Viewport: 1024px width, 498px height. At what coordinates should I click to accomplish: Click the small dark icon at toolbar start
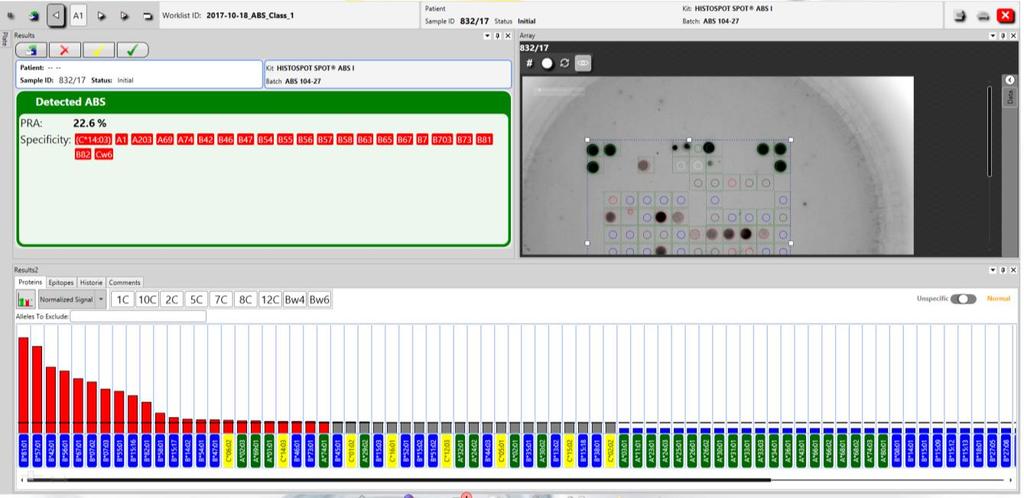tap(10, 16)
